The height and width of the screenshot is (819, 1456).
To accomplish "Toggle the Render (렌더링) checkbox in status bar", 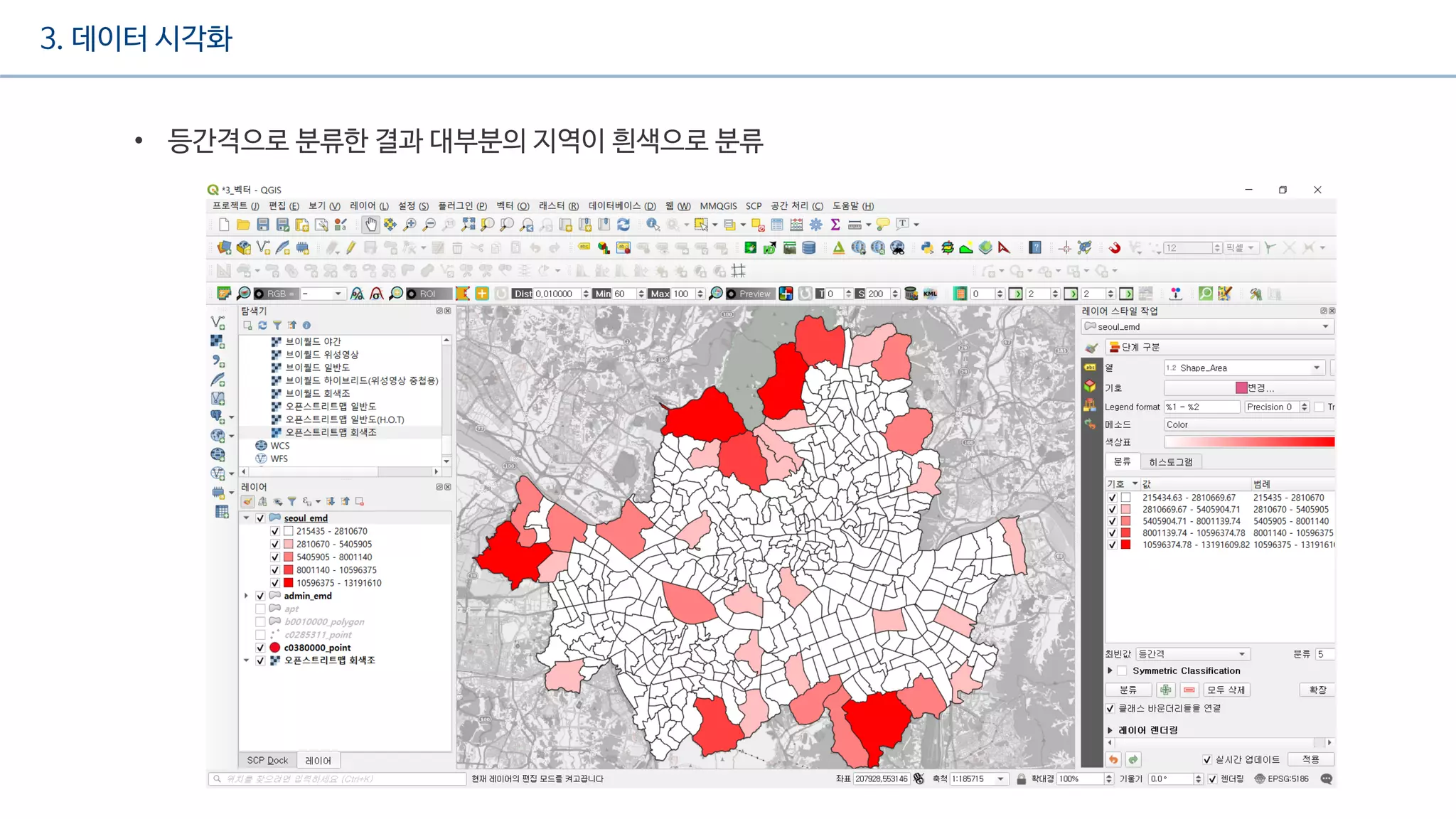I will click(x=1213, y=778).
